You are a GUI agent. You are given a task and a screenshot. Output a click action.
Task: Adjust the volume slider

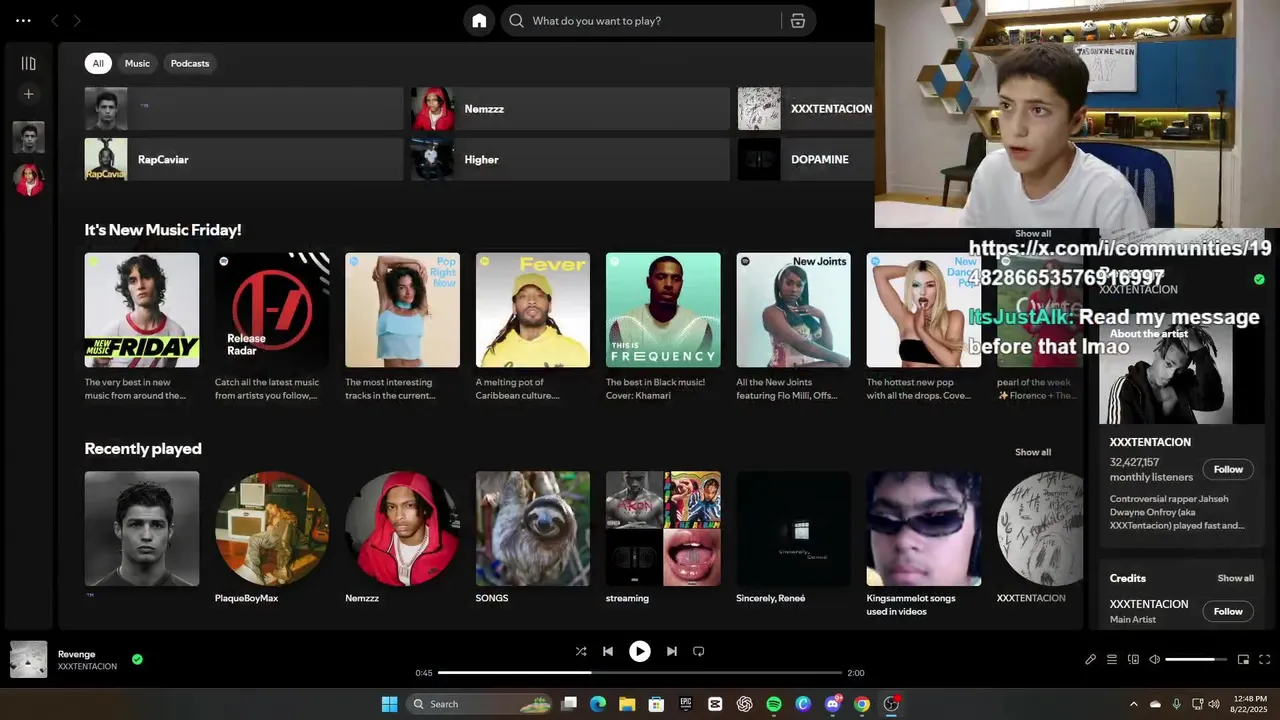[x=1196, y=659]
